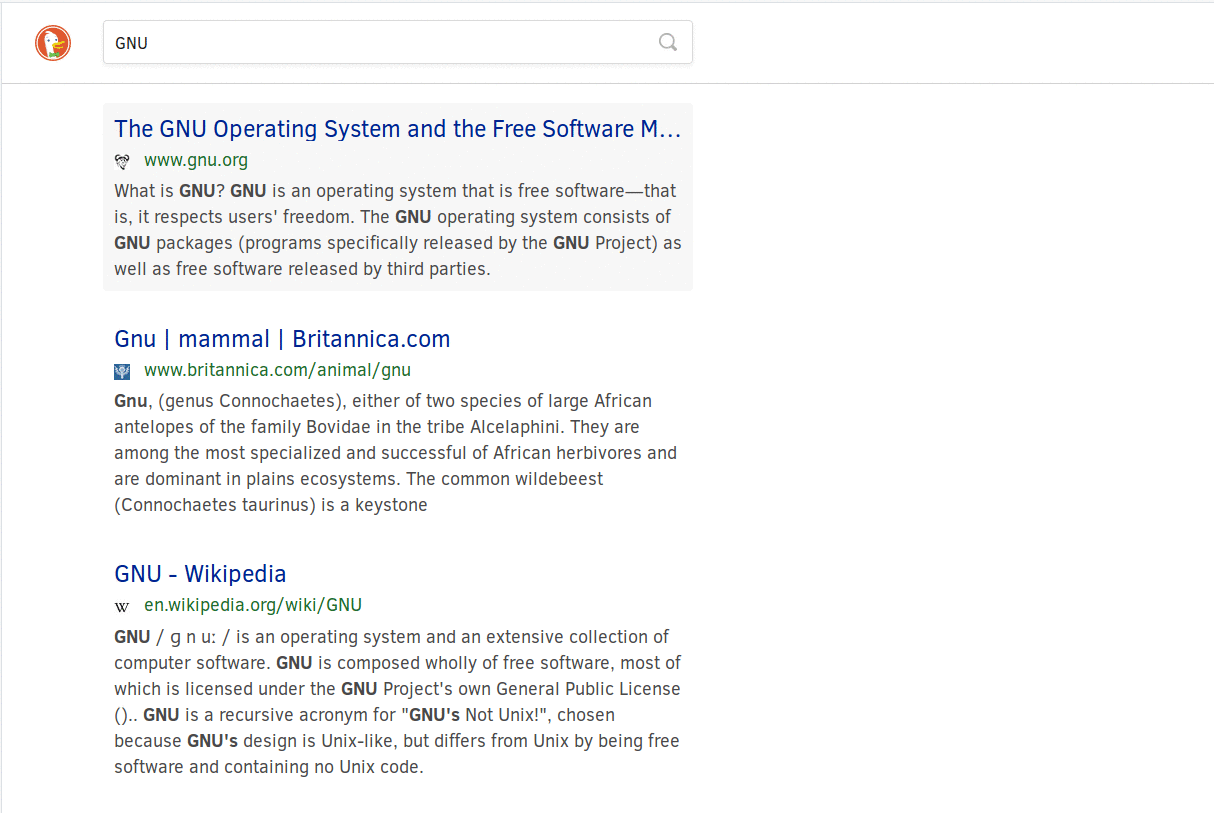Click the text 'software and containing no Unix code.'
Screen dimensions: 1214x813
269,767
